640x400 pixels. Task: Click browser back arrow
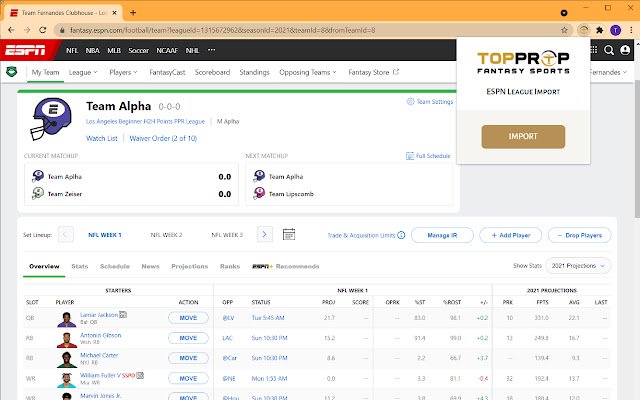coord(11,30)
